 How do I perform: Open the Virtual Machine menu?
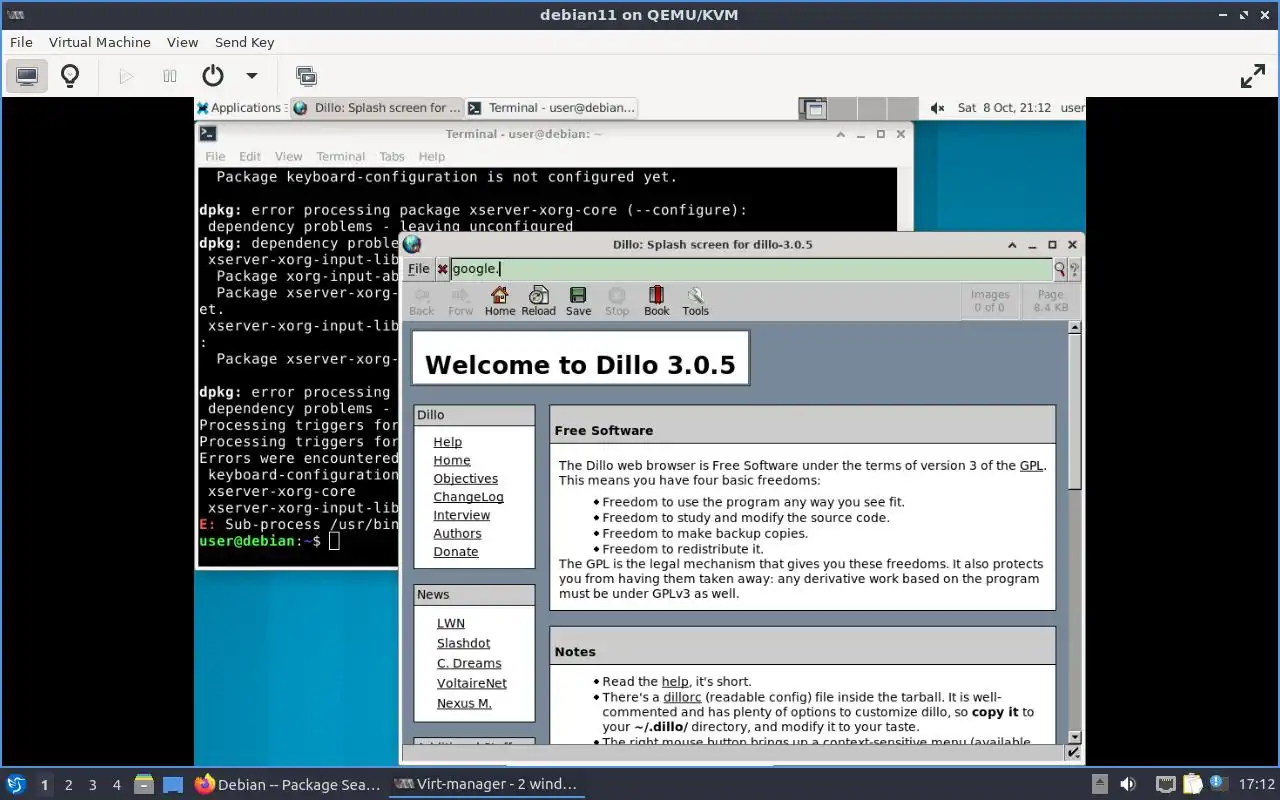[100, 42]
